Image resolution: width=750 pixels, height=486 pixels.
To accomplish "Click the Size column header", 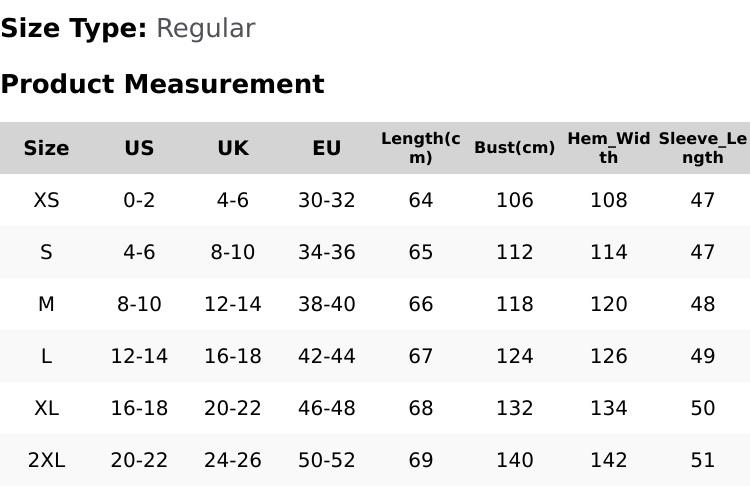I will (x=46, y=148).
